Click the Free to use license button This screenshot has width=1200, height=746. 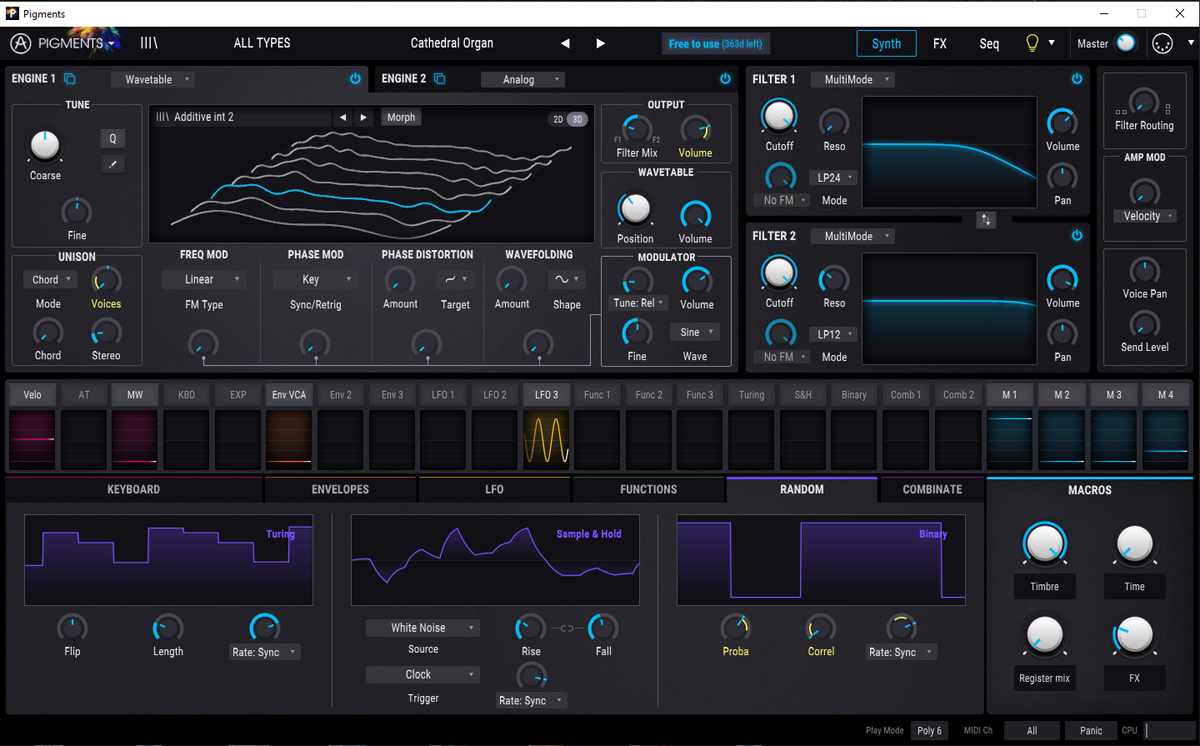[x=716, y=44]
